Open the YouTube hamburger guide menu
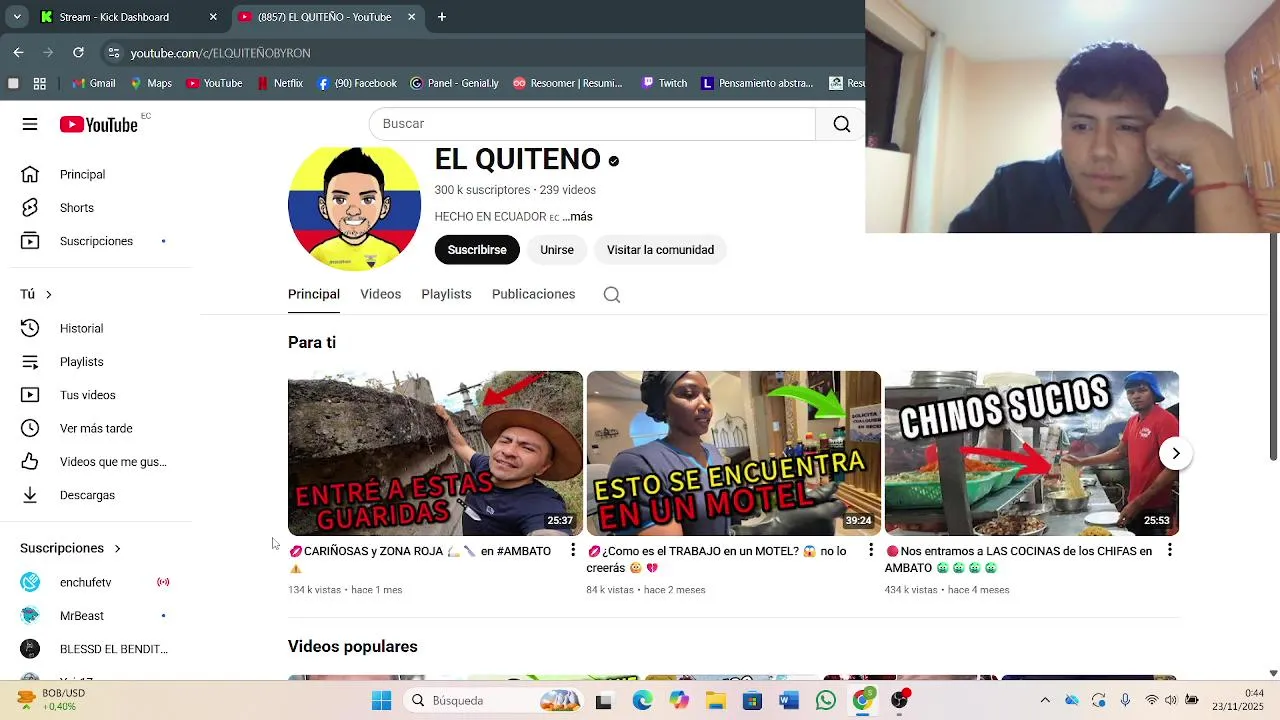The height and width of the screenshot is (720, 1280). point(30,124)
